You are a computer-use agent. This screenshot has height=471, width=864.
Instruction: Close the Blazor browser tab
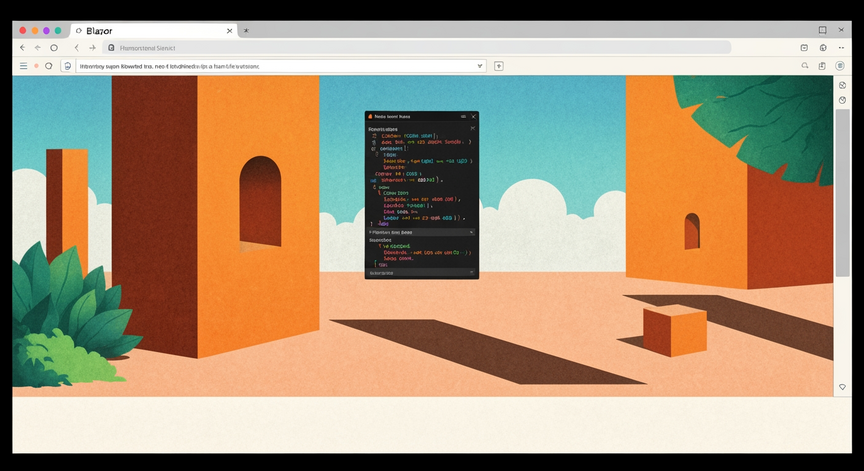tap(229, 31)
